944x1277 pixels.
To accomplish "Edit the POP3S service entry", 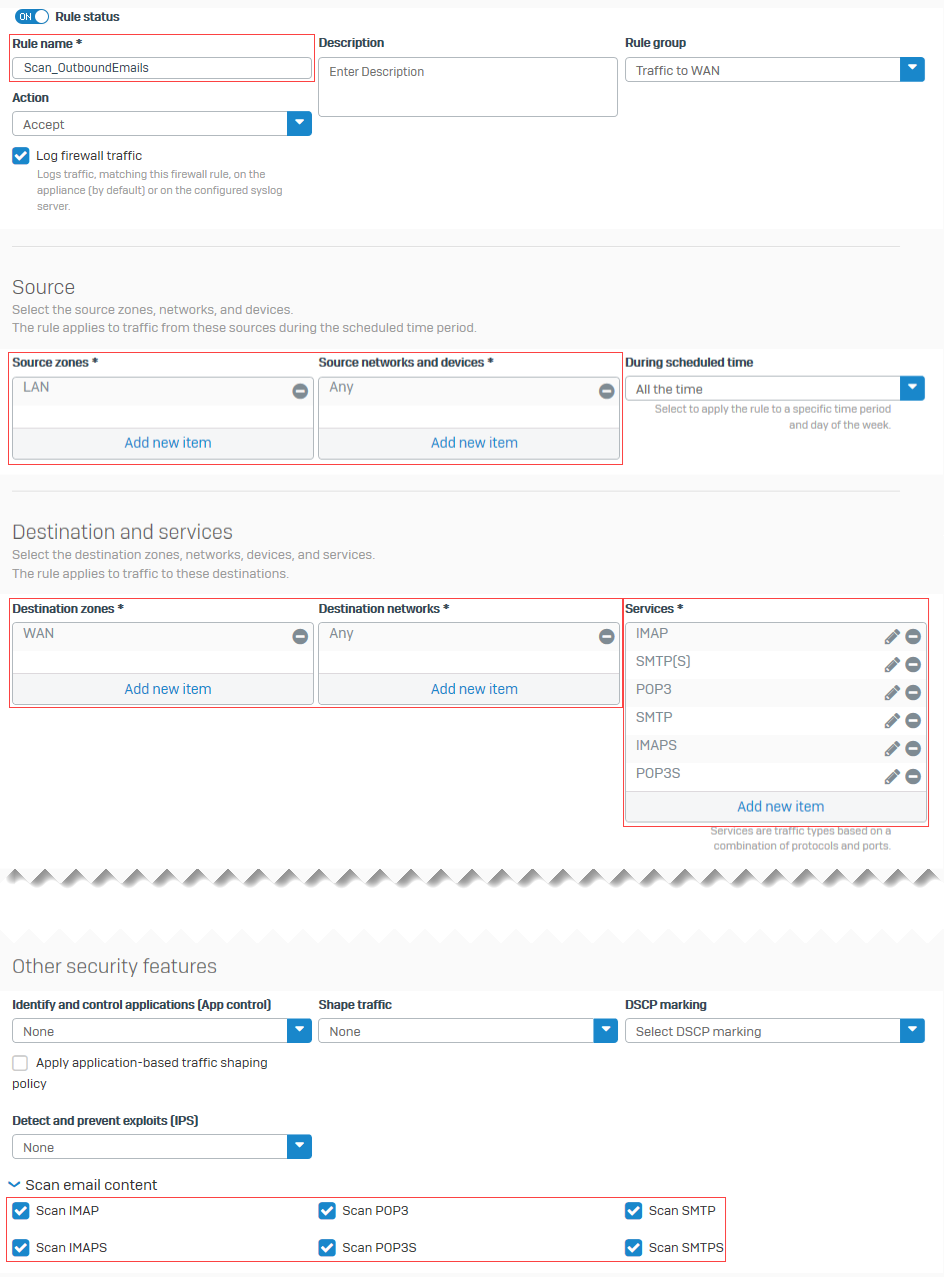I will 893,775.
